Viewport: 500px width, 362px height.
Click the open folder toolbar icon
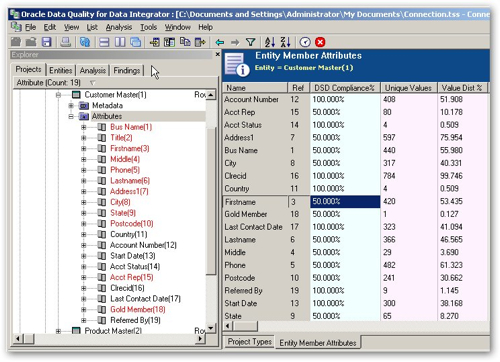(x=31, y=42)
